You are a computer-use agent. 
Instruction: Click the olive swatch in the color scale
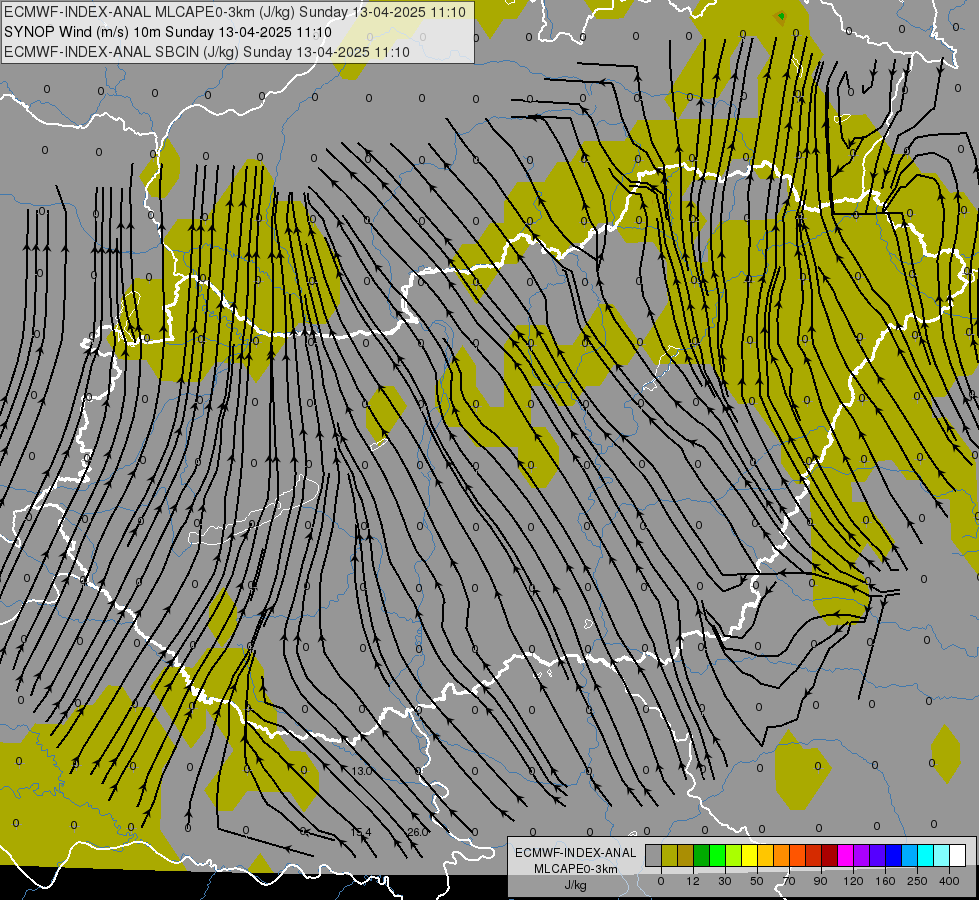(x=669, y=855)
